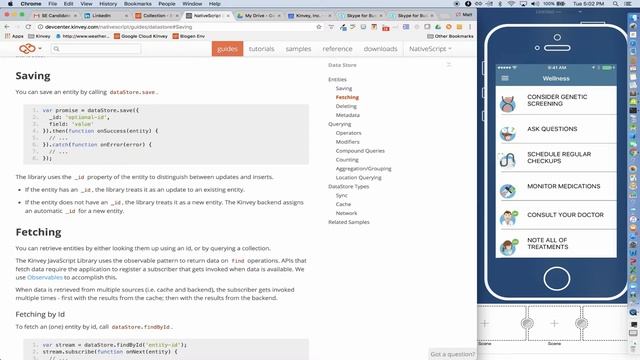
Task: Open the Google Cloud Kinvey bookmark
Action: tap(141, 36)
